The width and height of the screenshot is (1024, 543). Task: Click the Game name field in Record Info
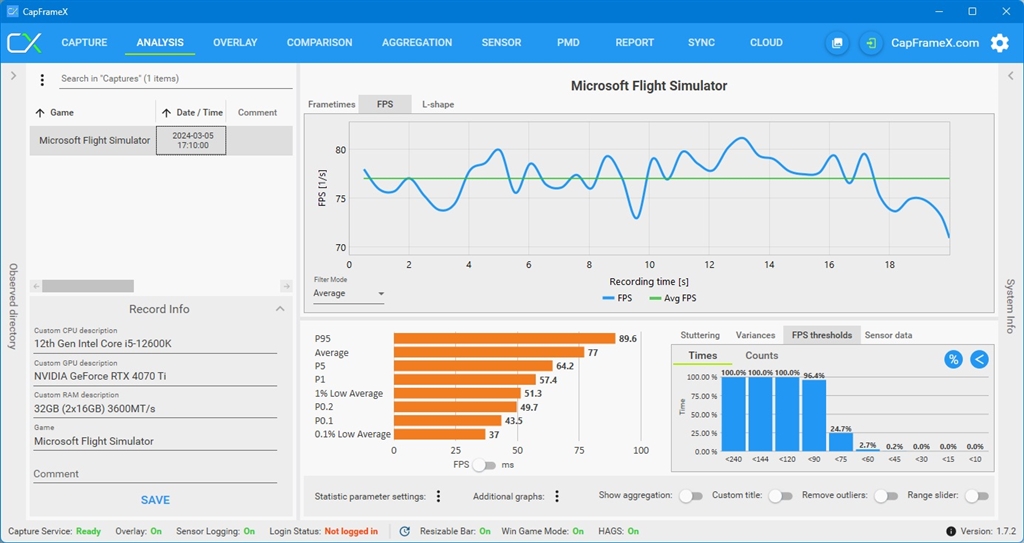pos(155,441)
